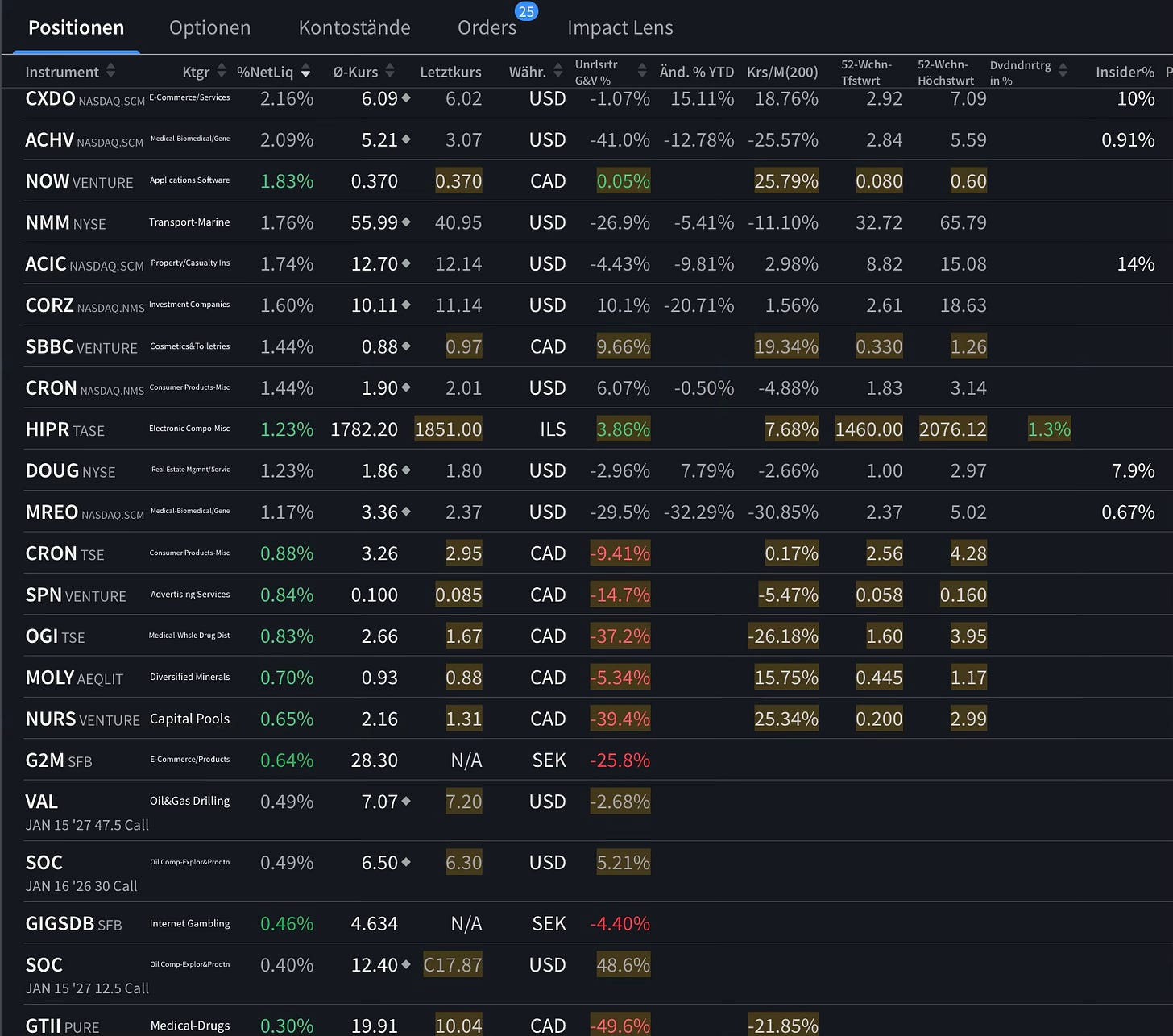Click the diamond marker beside MREO Ø-Kurs 3.36
This screenshot has width=1173, height=1036.
tap(406, 512)
